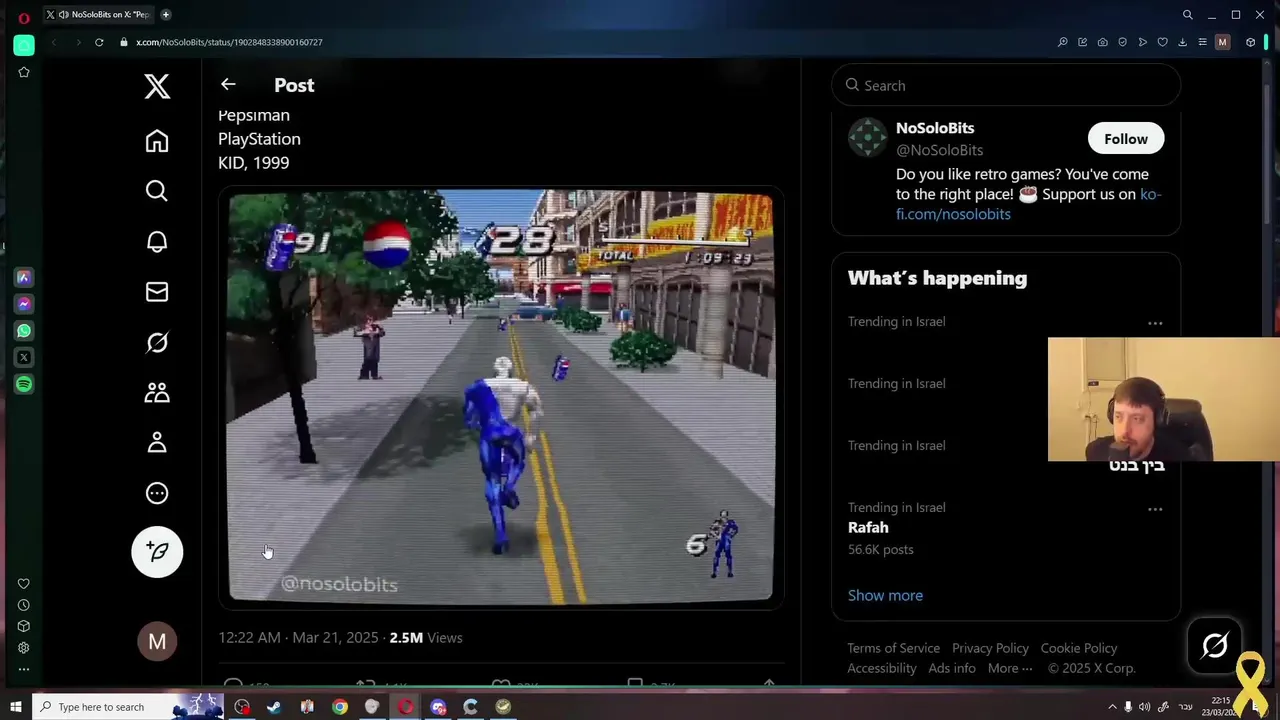
Task: Open Windows Start button
Action: 15,707
